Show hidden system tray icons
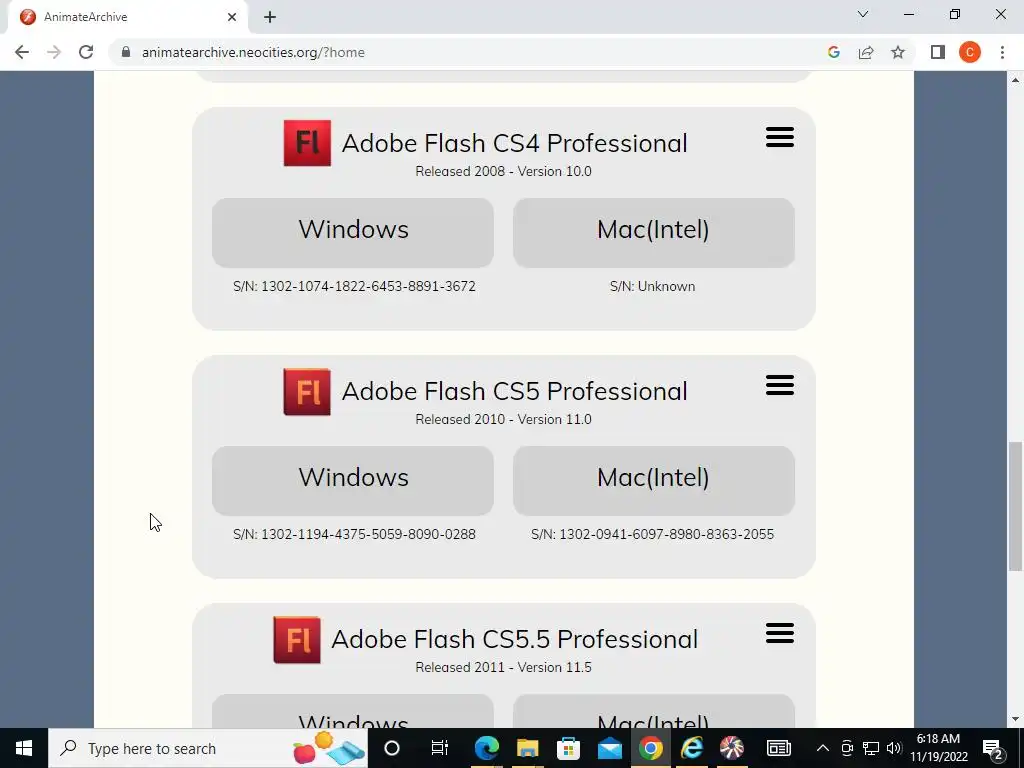1024x768 pixels. pyautogui.click(x=823, y=748)
